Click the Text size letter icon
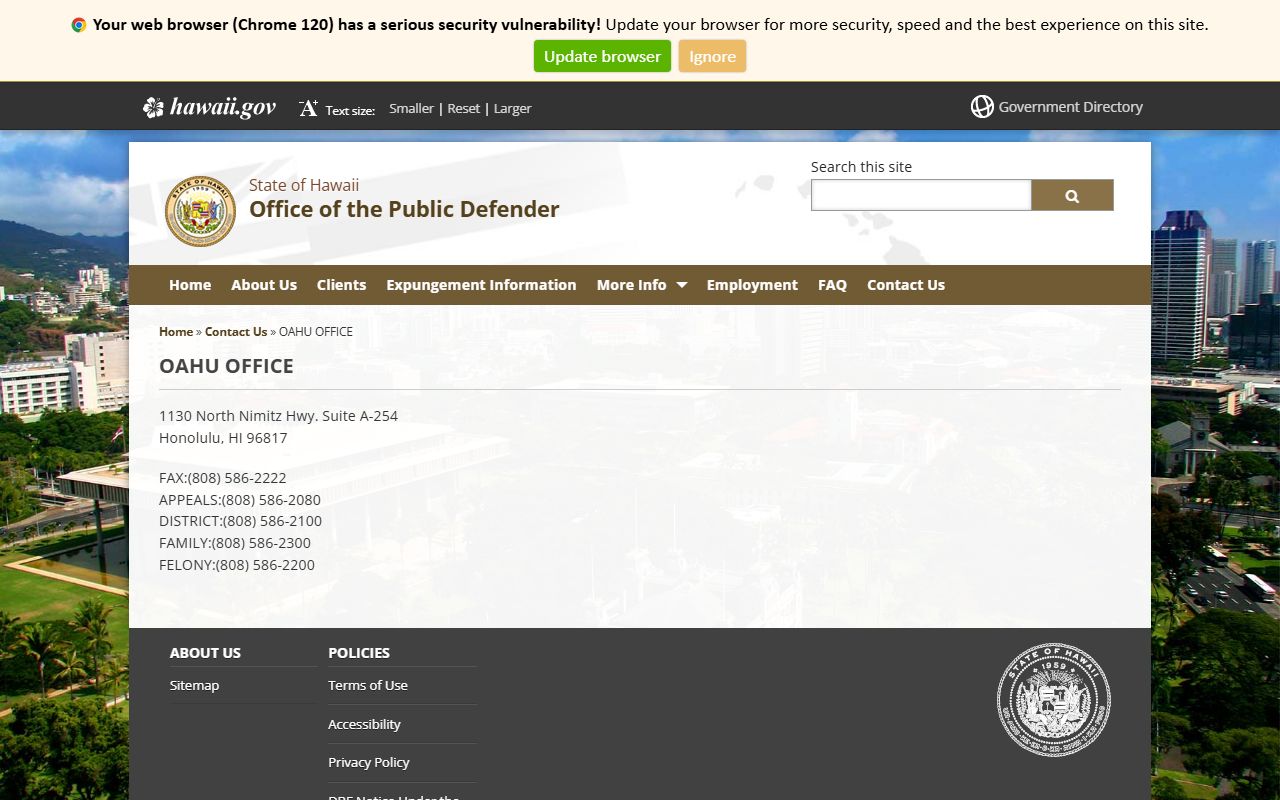 308,108
